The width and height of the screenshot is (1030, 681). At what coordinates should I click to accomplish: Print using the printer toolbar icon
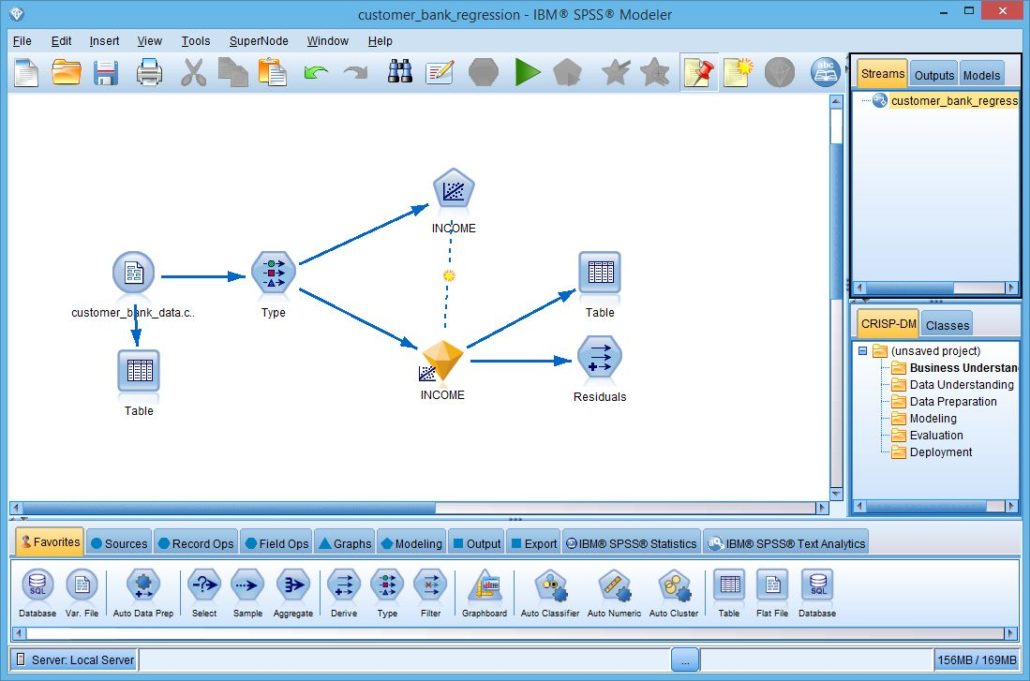coord(149,72)
